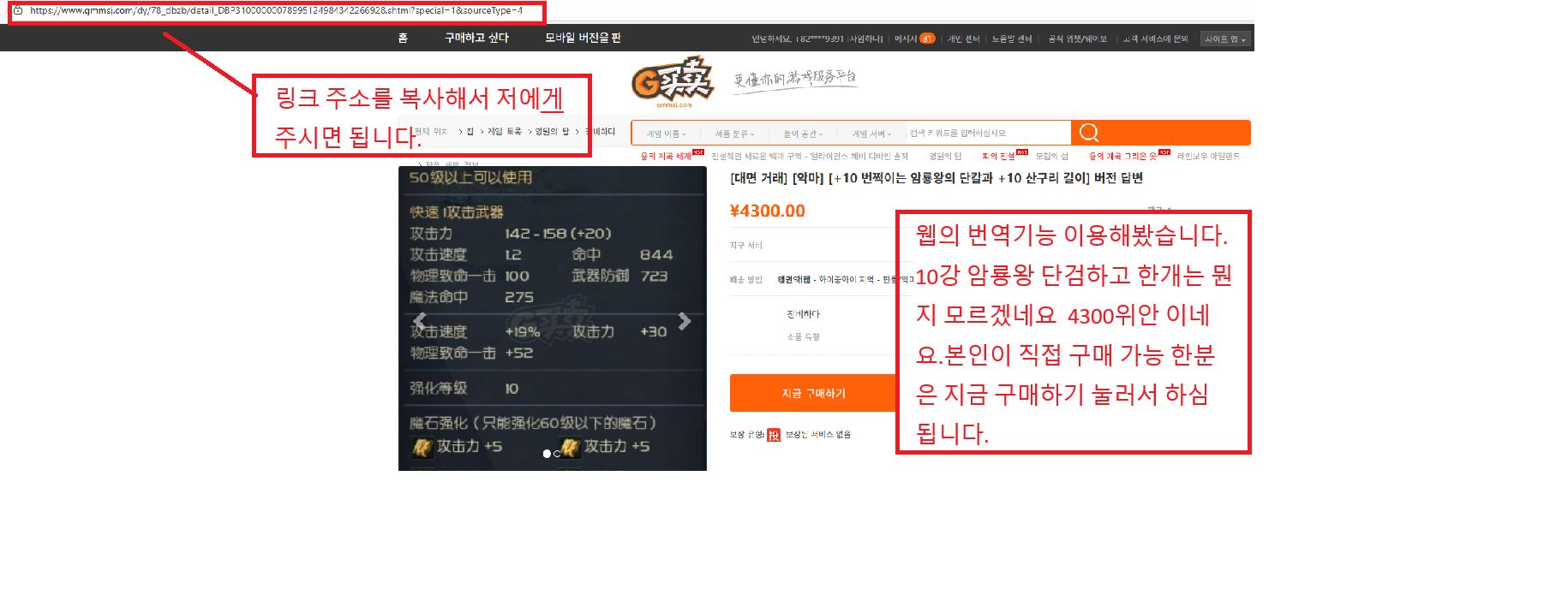Open the 사이트 맵 dropdown
The height and width of the screenshot is (589, 1568).
[1224, 39]
